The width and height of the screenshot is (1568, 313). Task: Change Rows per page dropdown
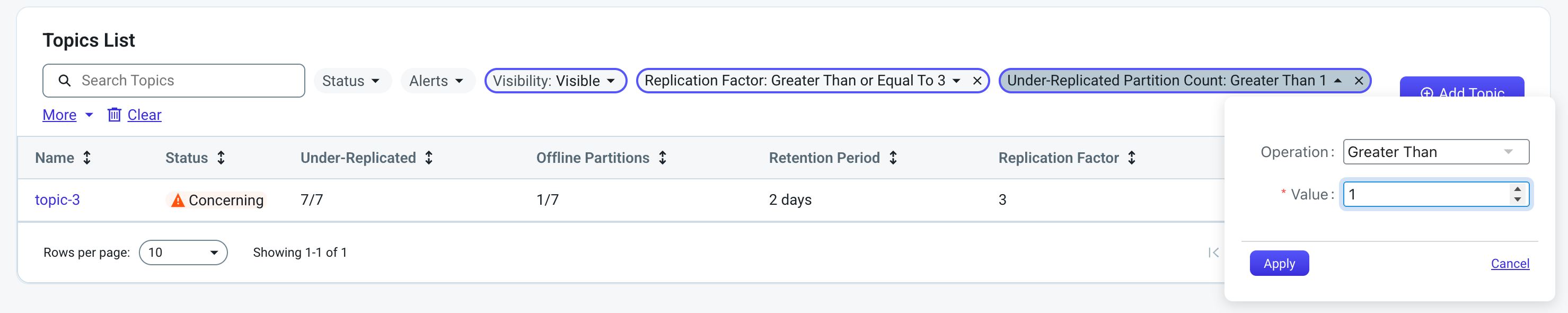click(183, 253)
